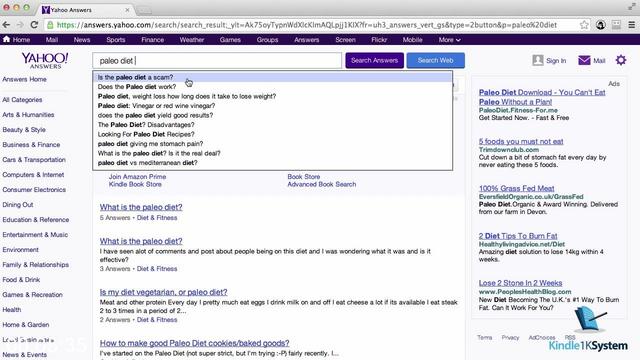Viewport: 640px width, 360px height.
Task: Open settings via the gear icon
Action: [x=621, y=60]
